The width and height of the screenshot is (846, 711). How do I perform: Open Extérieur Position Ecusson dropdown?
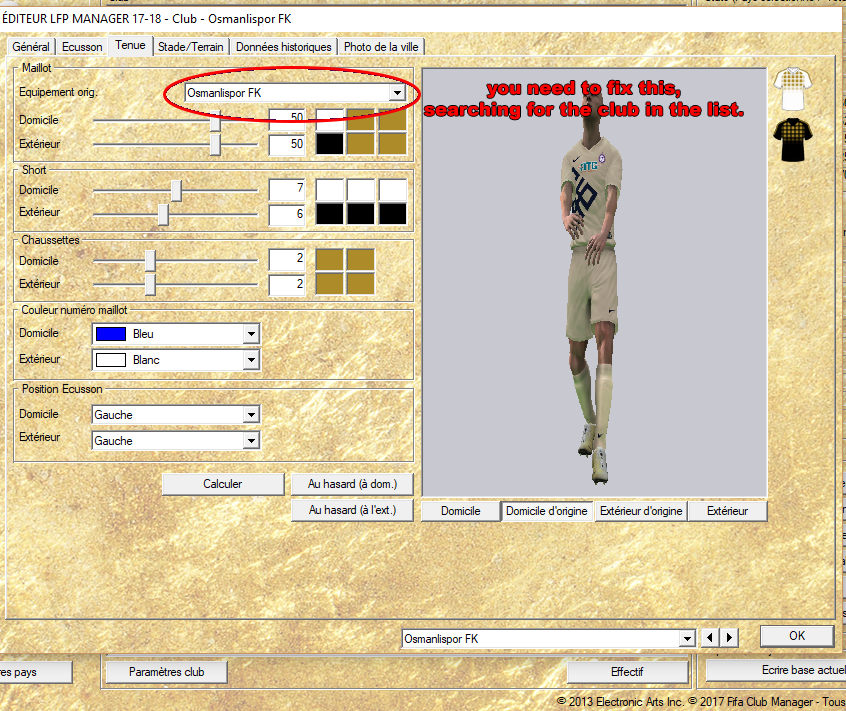[251, 441]
